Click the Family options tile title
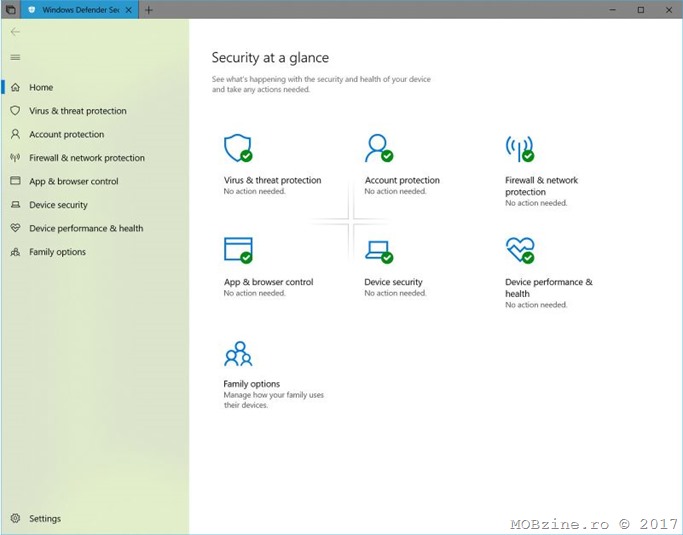 tap(251, 384)
